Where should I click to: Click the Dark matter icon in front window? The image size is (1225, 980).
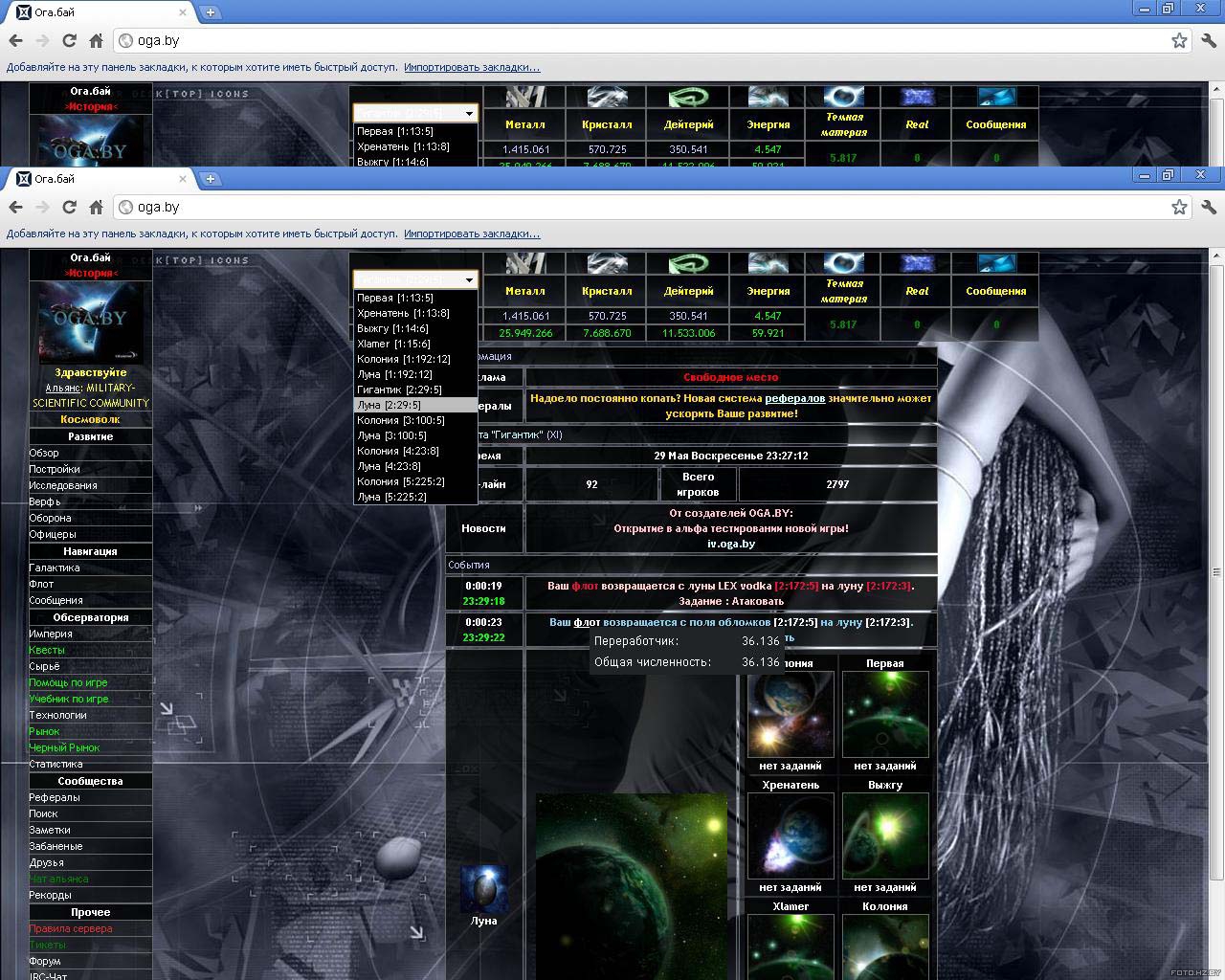844,262
